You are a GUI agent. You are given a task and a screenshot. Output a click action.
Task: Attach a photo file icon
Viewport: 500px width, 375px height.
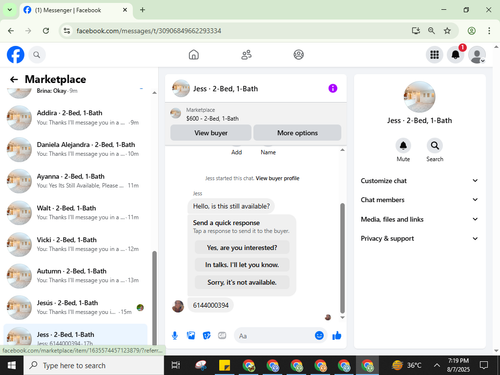pos(191,336)
